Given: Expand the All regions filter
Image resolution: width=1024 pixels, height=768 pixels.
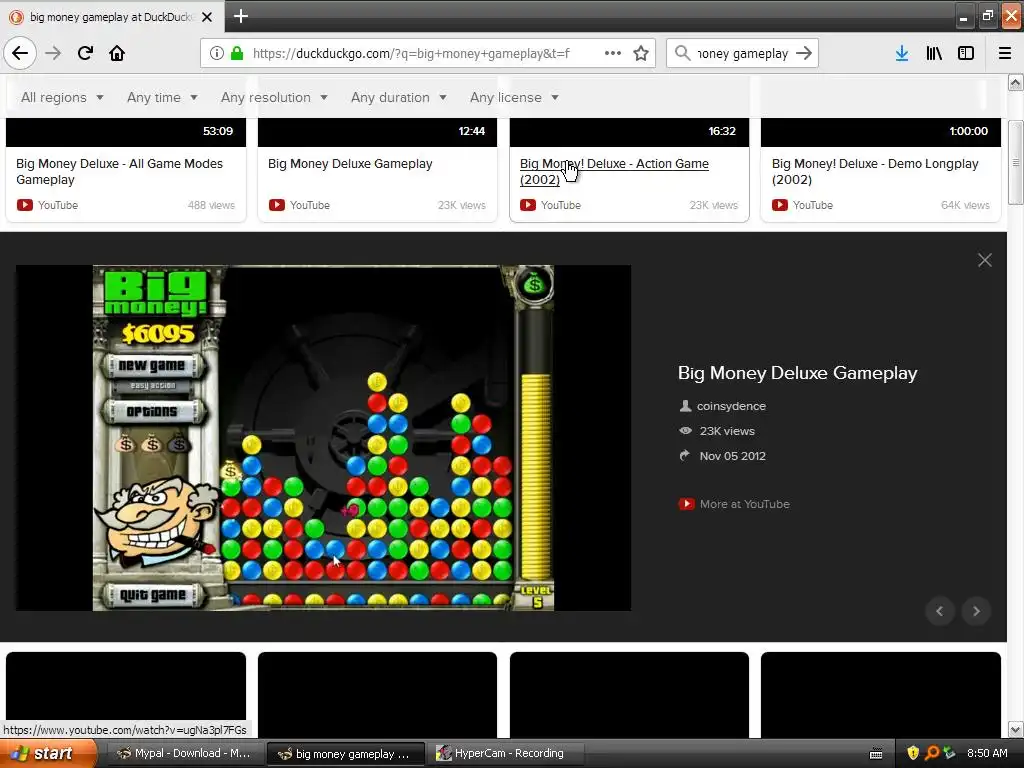Looking at the screenshot, I should [x=62, y=97].
